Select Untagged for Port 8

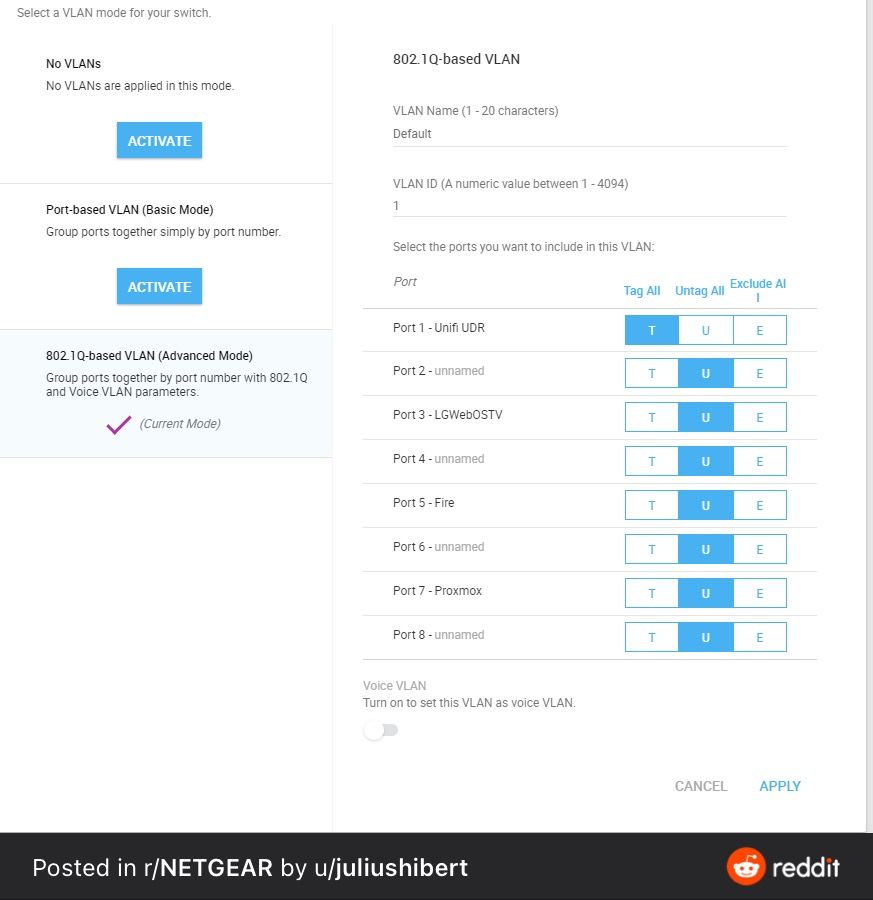[705, 637]
